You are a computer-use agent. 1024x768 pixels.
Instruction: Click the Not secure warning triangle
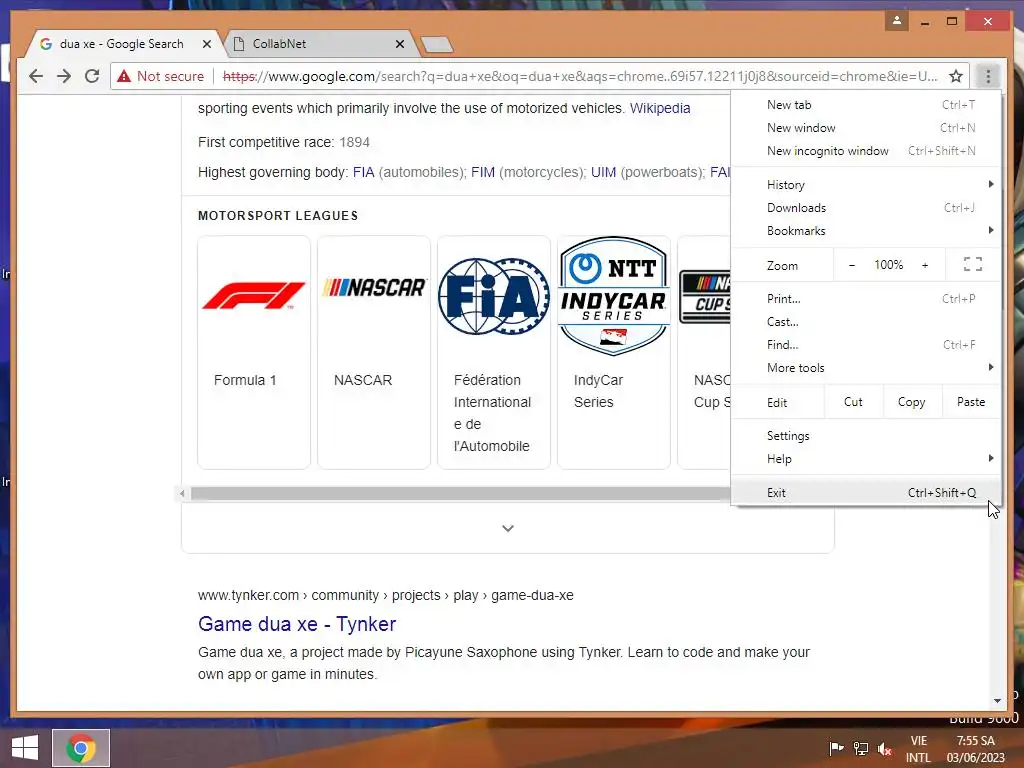(x=124, y=76)
